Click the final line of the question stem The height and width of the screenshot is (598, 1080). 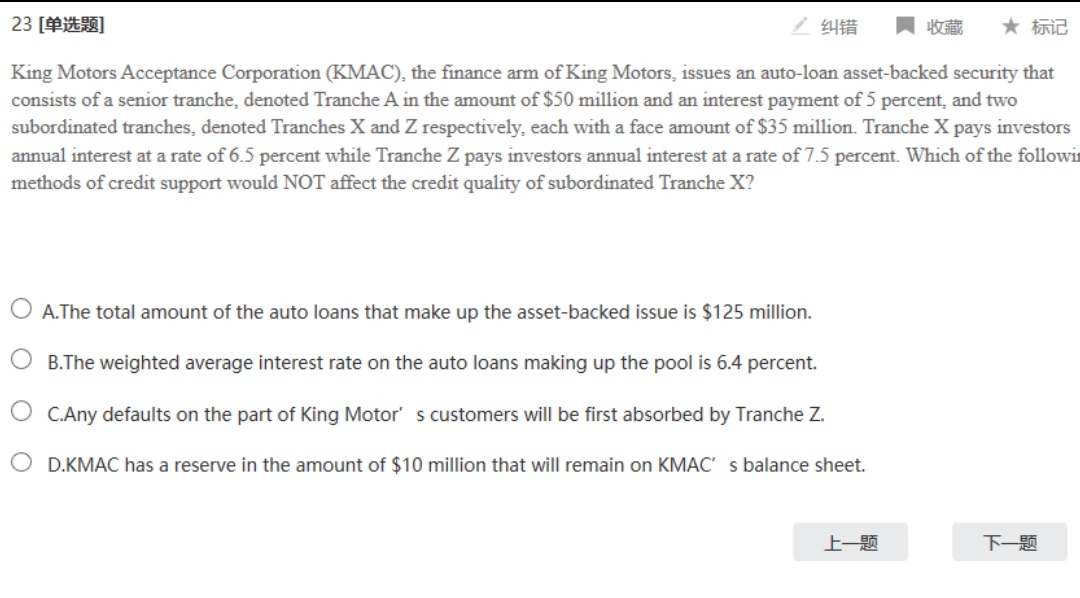pos(382,183)
